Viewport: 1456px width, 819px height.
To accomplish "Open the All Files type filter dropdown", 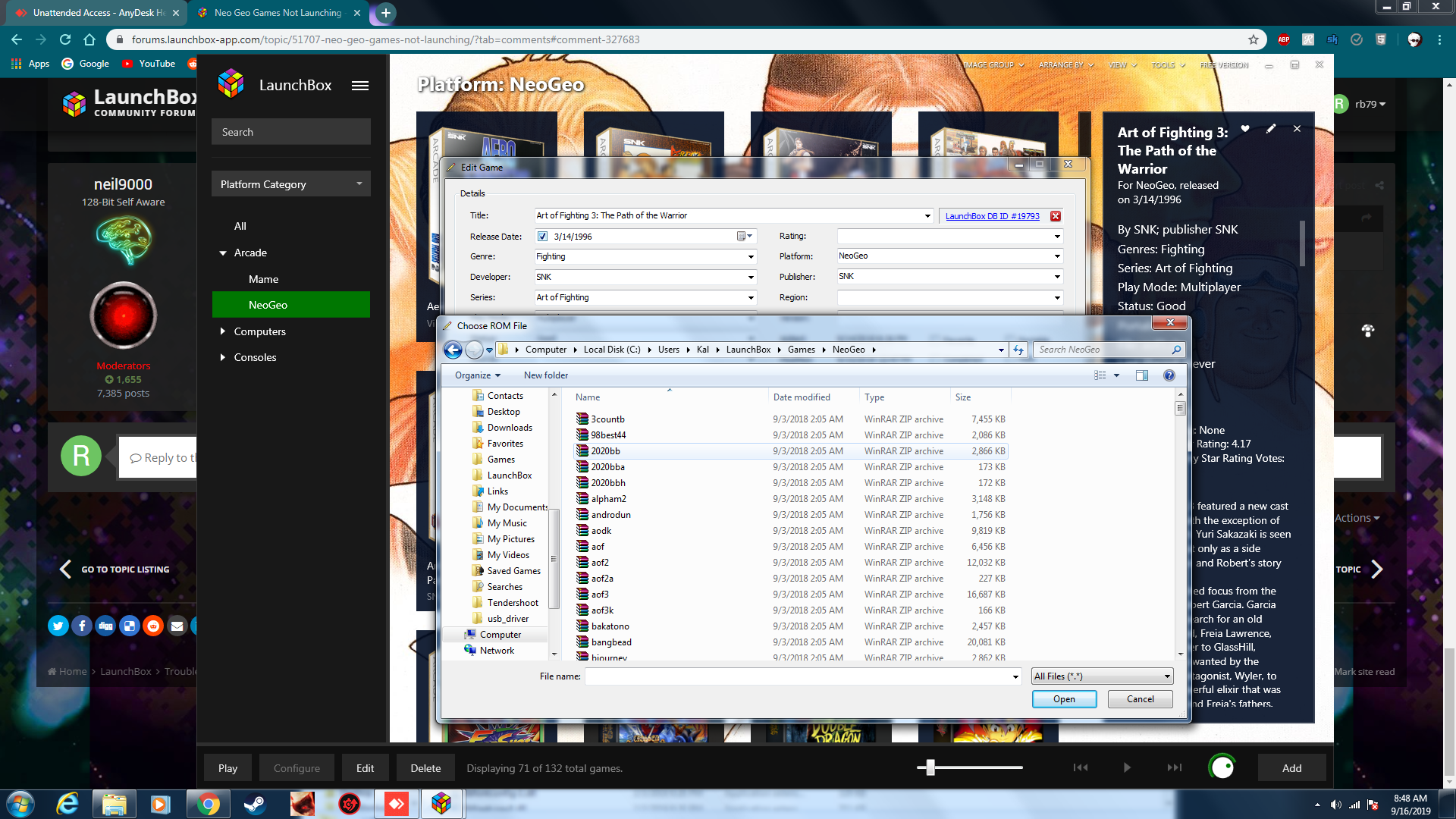I will [x=1103, y=676].
